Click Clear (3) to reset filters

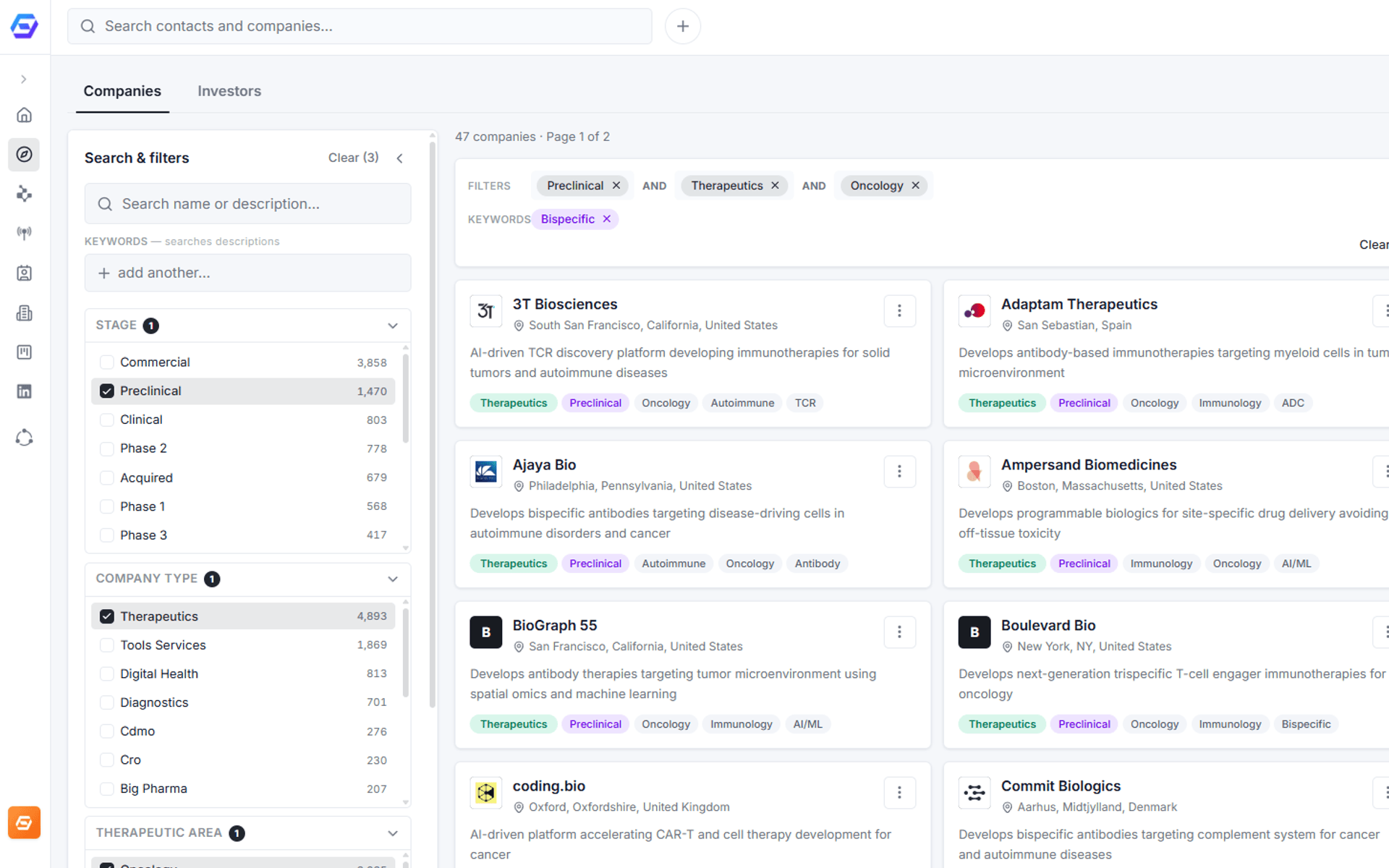(353, 158)
